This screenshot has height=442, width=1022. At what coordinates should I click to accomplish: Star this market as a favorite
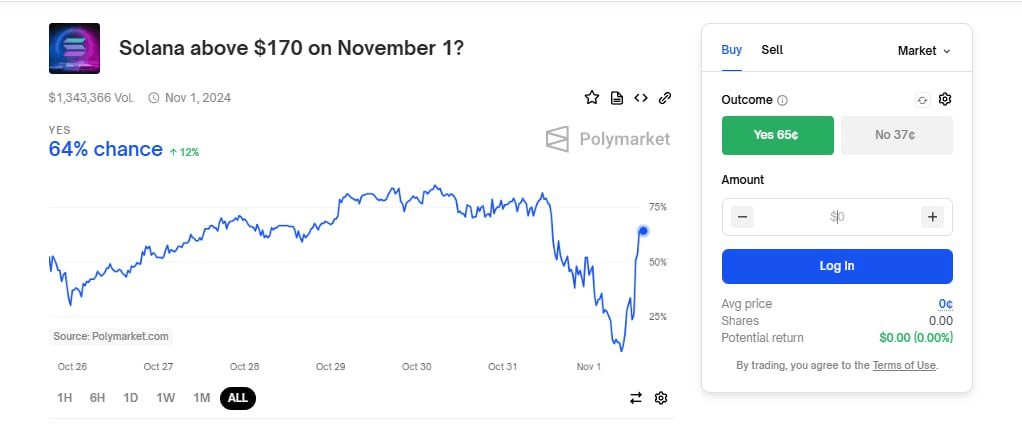coord(591,98)
